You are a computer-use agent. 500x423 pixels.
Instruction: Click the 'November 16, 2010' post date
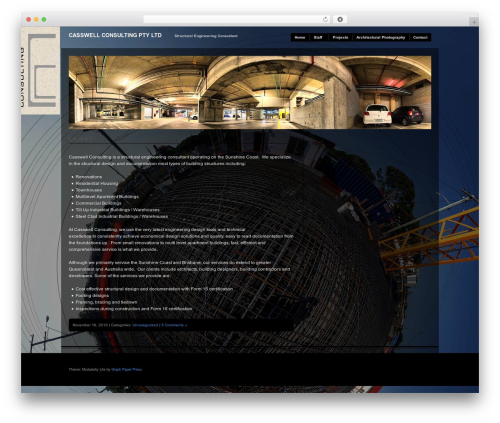click(90, 325)
